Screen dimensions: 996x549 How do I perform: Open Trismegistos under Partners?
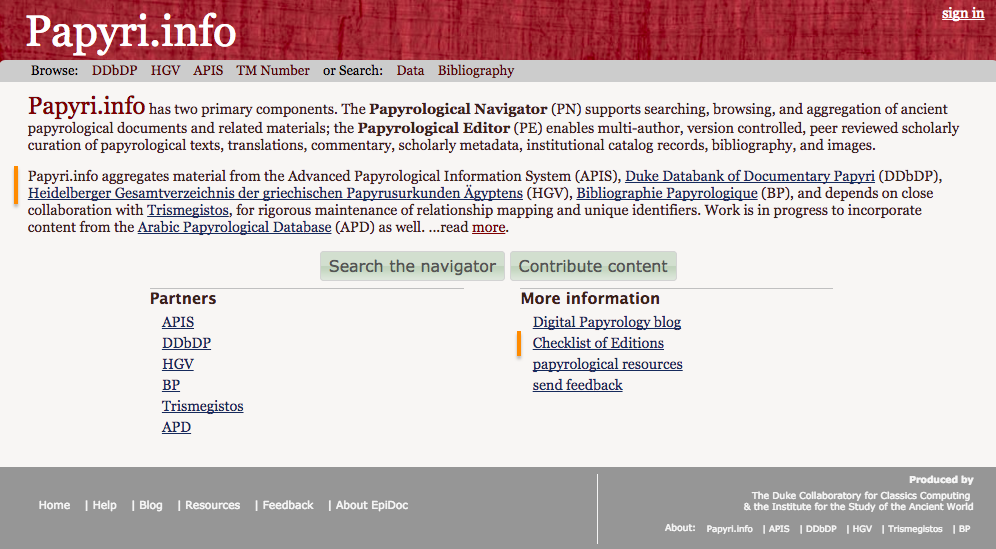tap(203, 406)
